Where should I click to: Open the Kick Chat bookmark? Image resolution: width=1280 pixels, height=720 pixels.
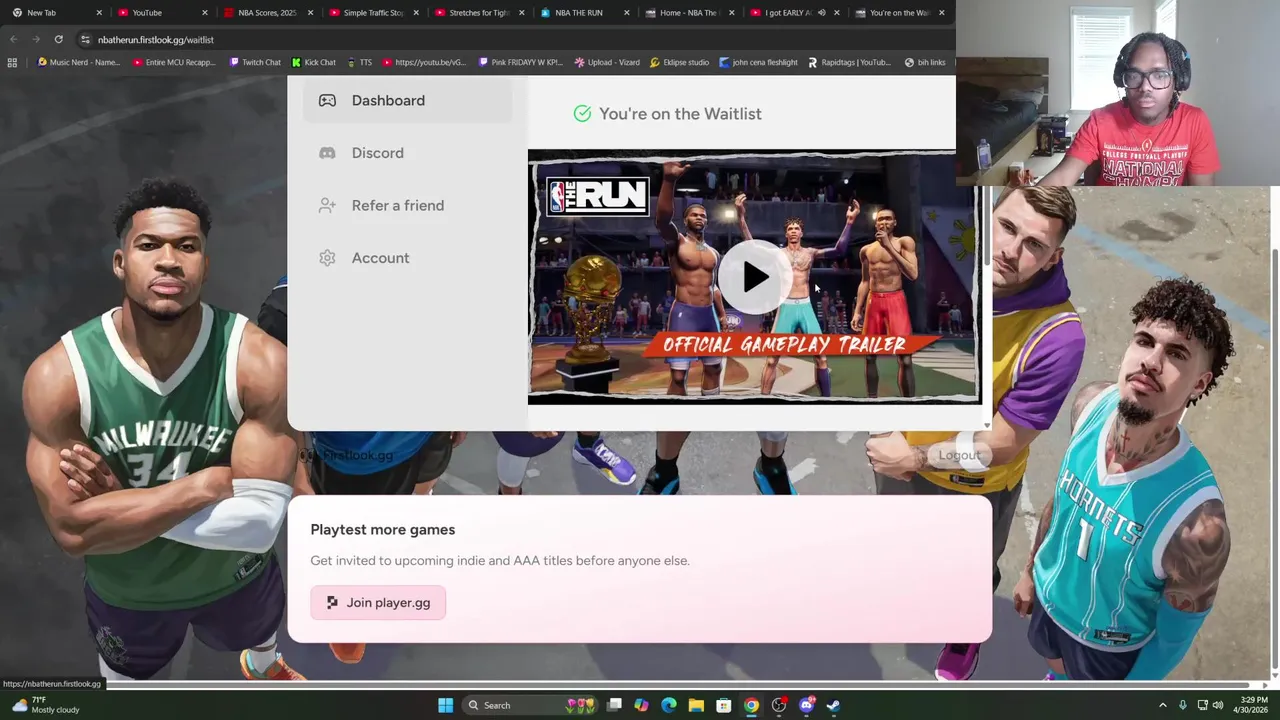[x=314, y=62]
